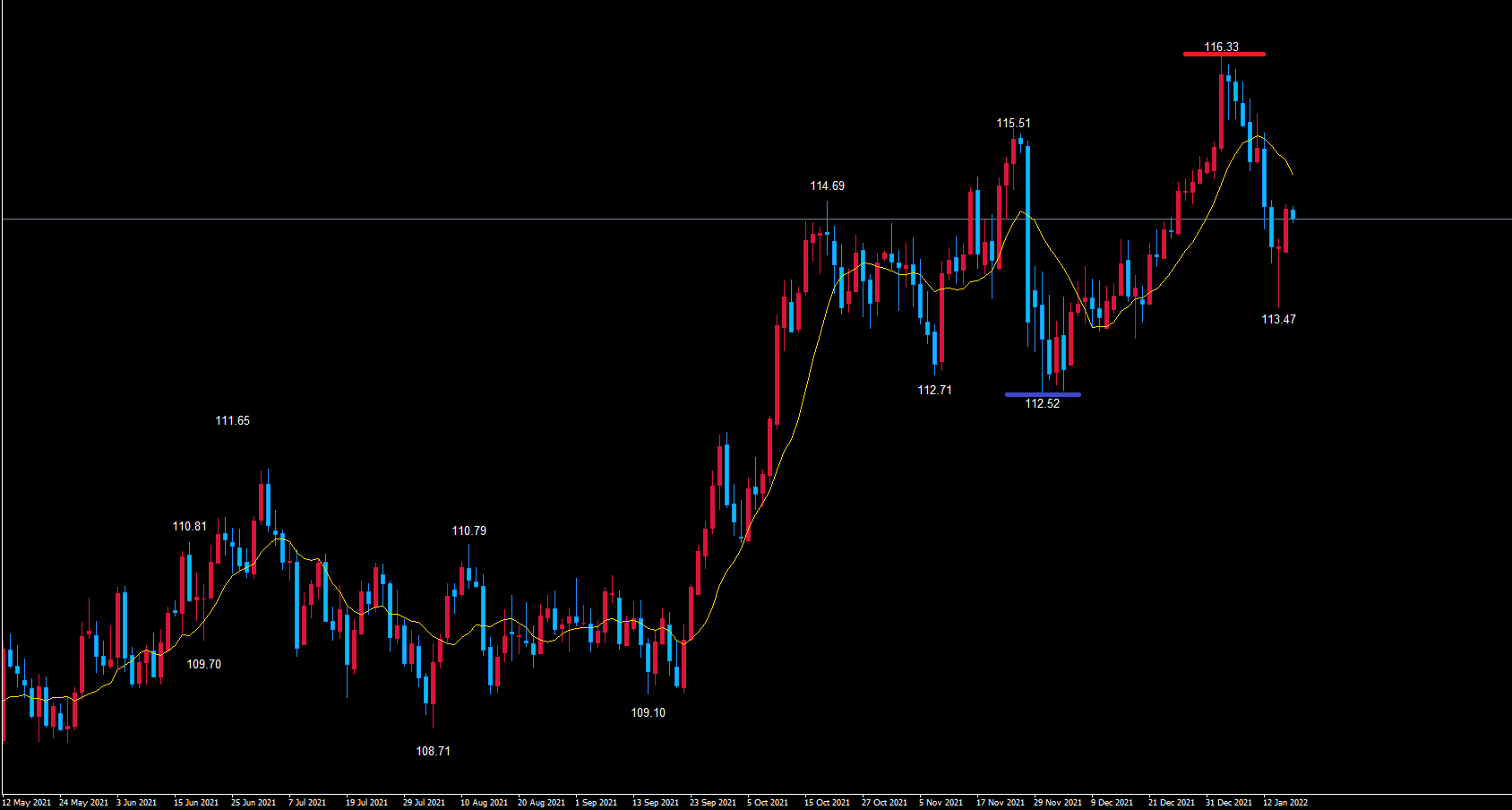Click the 5 Oct 2021 date on time axis
The width and height of the screenshot is (1512, 810).
767,803
